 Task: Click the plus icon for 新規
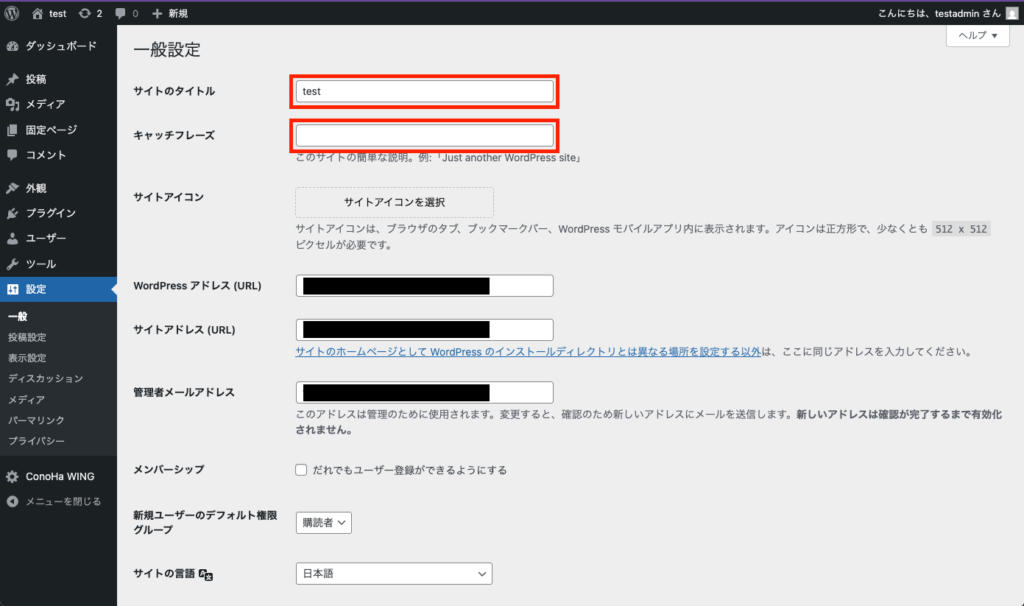tap(157, 13)
